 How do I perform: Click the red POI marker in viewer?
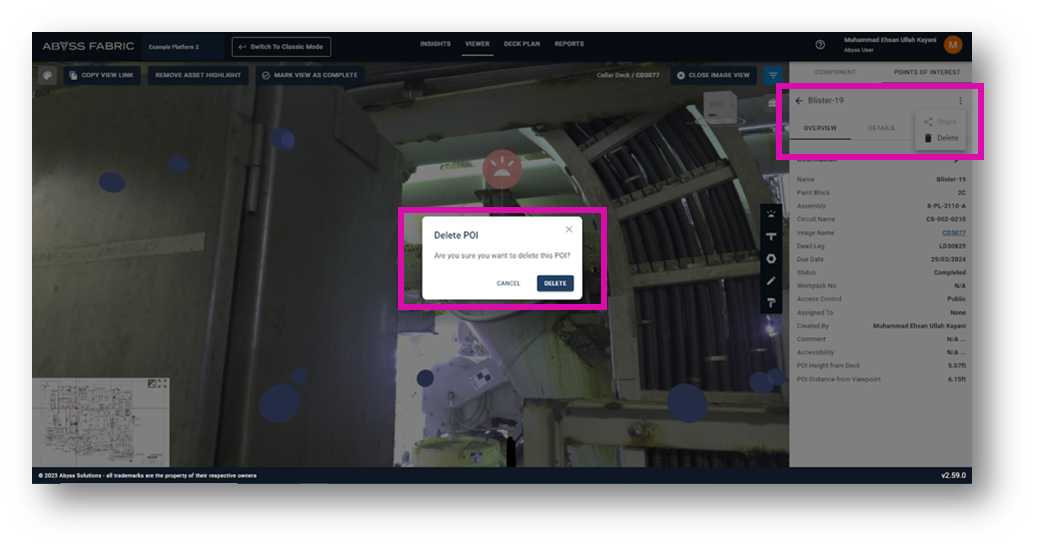[502, 170]
